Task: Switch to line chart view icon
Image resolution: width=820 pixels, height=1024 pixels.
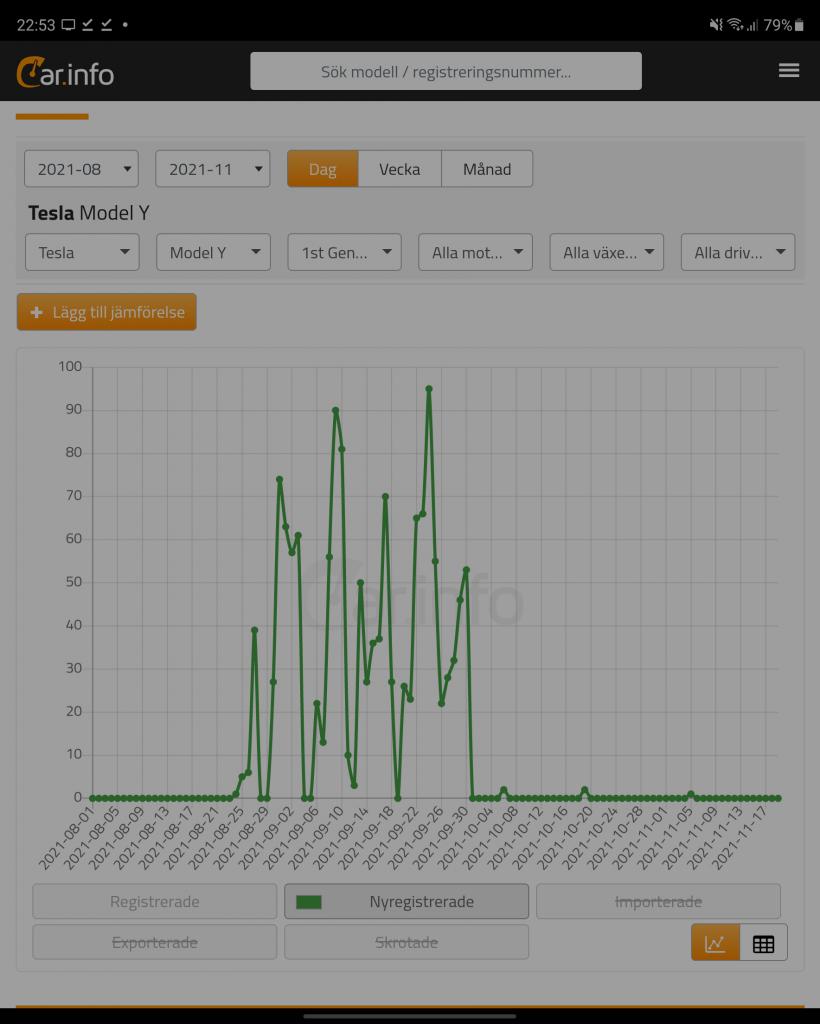Action: tap(715, 942)
